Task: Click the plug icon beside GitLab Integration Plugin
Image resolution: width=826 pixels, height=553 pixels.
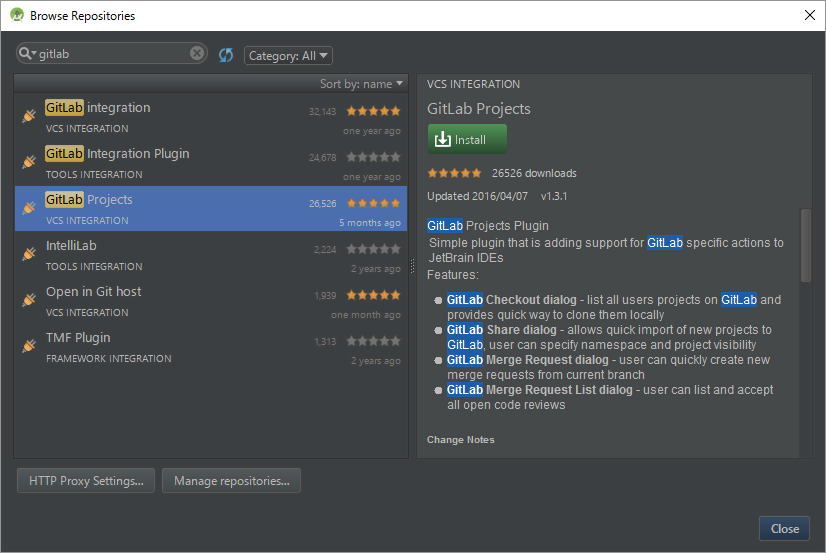Action: pos(29,161)
